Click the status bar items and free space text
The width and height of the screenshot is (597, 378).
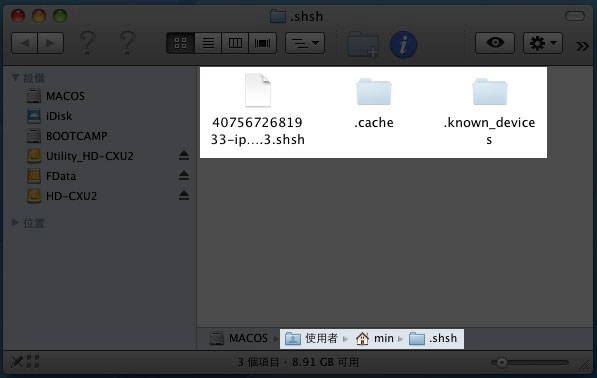(x=298, y=362)
